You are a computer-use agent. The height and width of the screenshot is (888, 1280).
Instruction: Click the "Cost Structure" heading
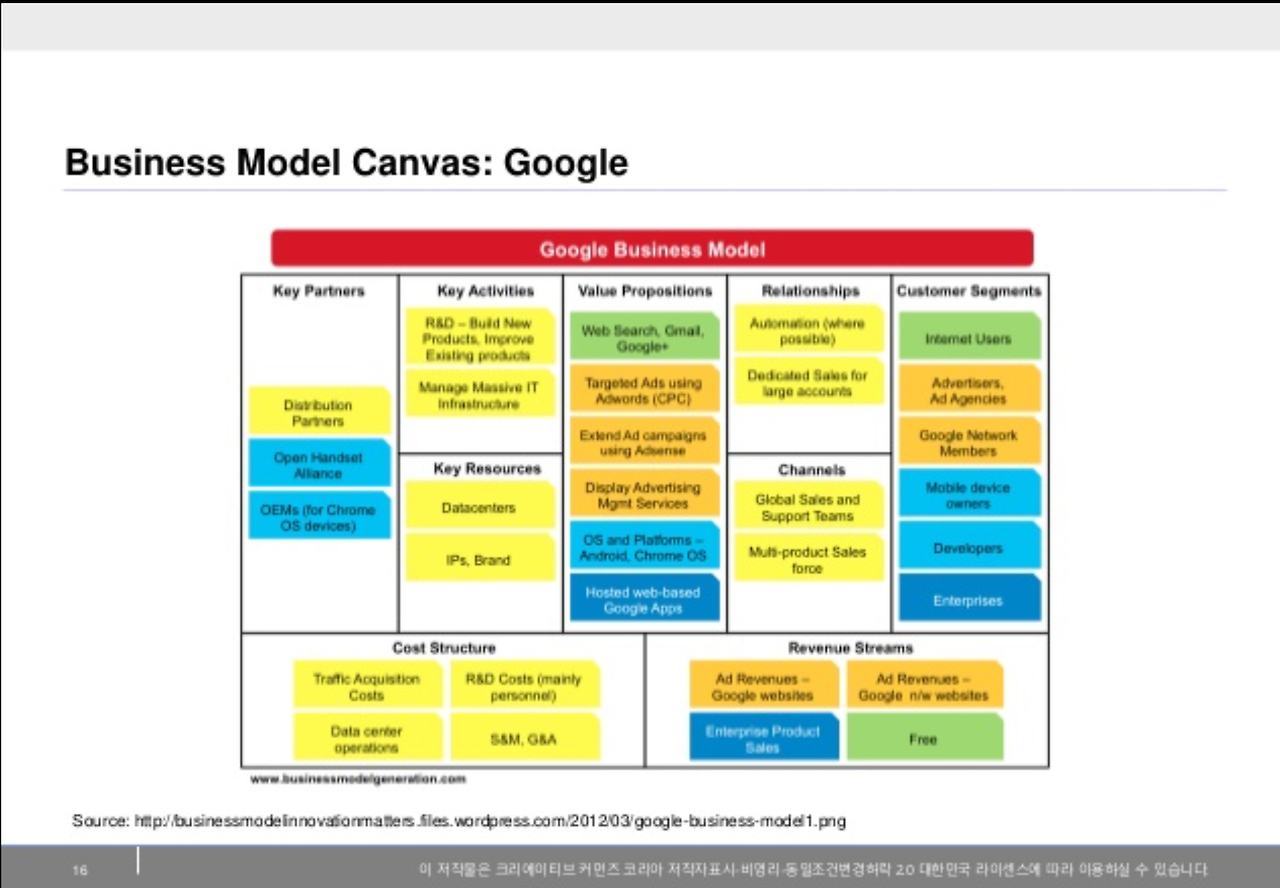pos(444,648)
